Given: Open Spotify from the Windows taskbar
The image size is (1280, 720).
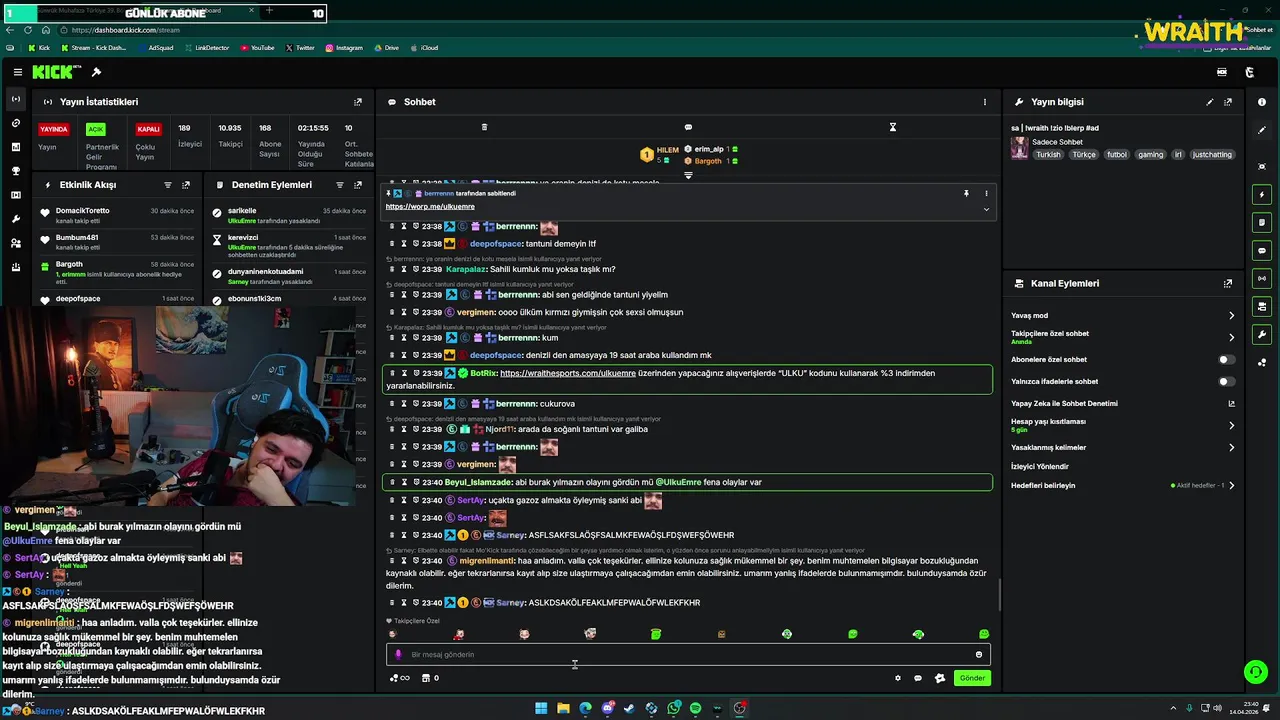Looking at the screenshot, I should (x=695, y=708).
